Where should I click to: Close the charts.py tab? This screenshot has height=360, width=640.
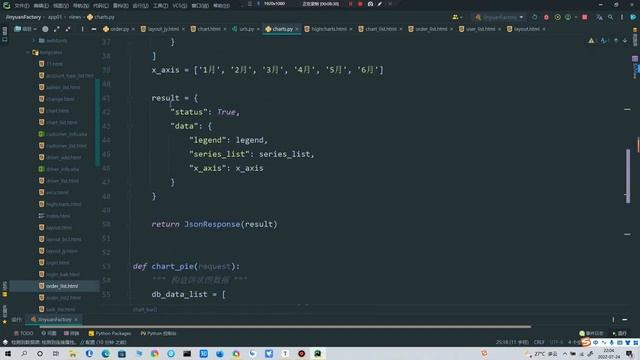pyautogui.click(x=297, y=29)
